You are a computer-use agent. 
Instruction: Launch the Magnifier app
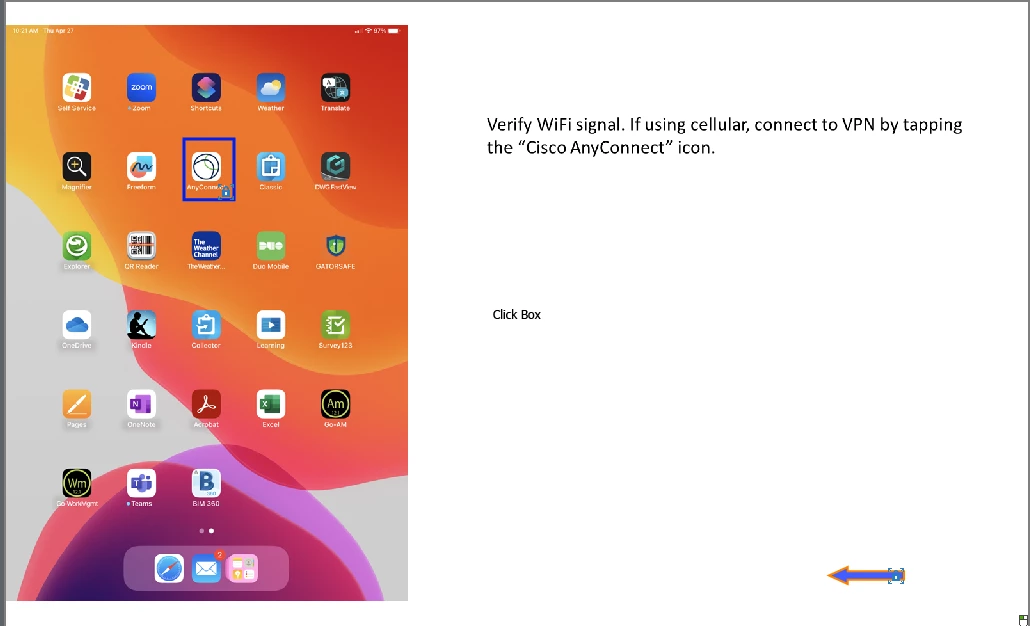[x=77, y=167]
